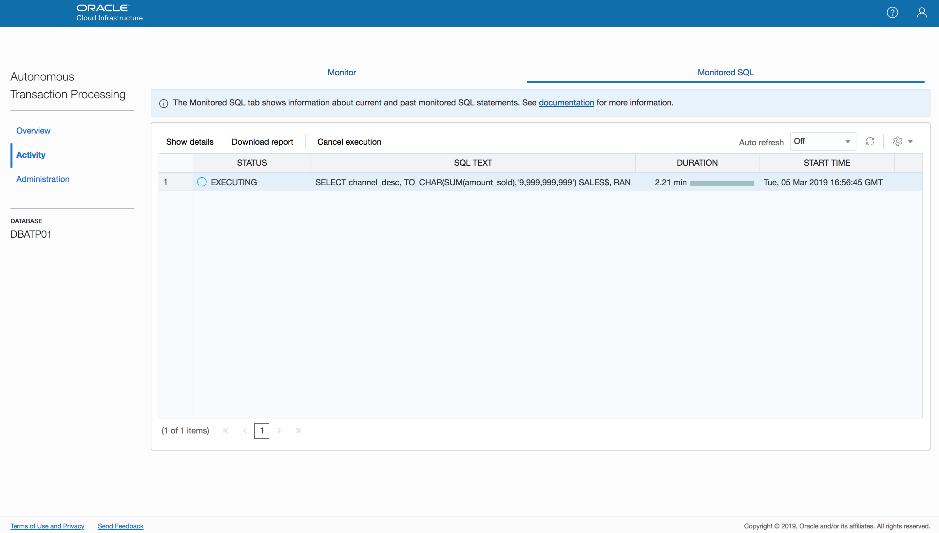
Task: Click row number 1 cell
Action: 175,182
